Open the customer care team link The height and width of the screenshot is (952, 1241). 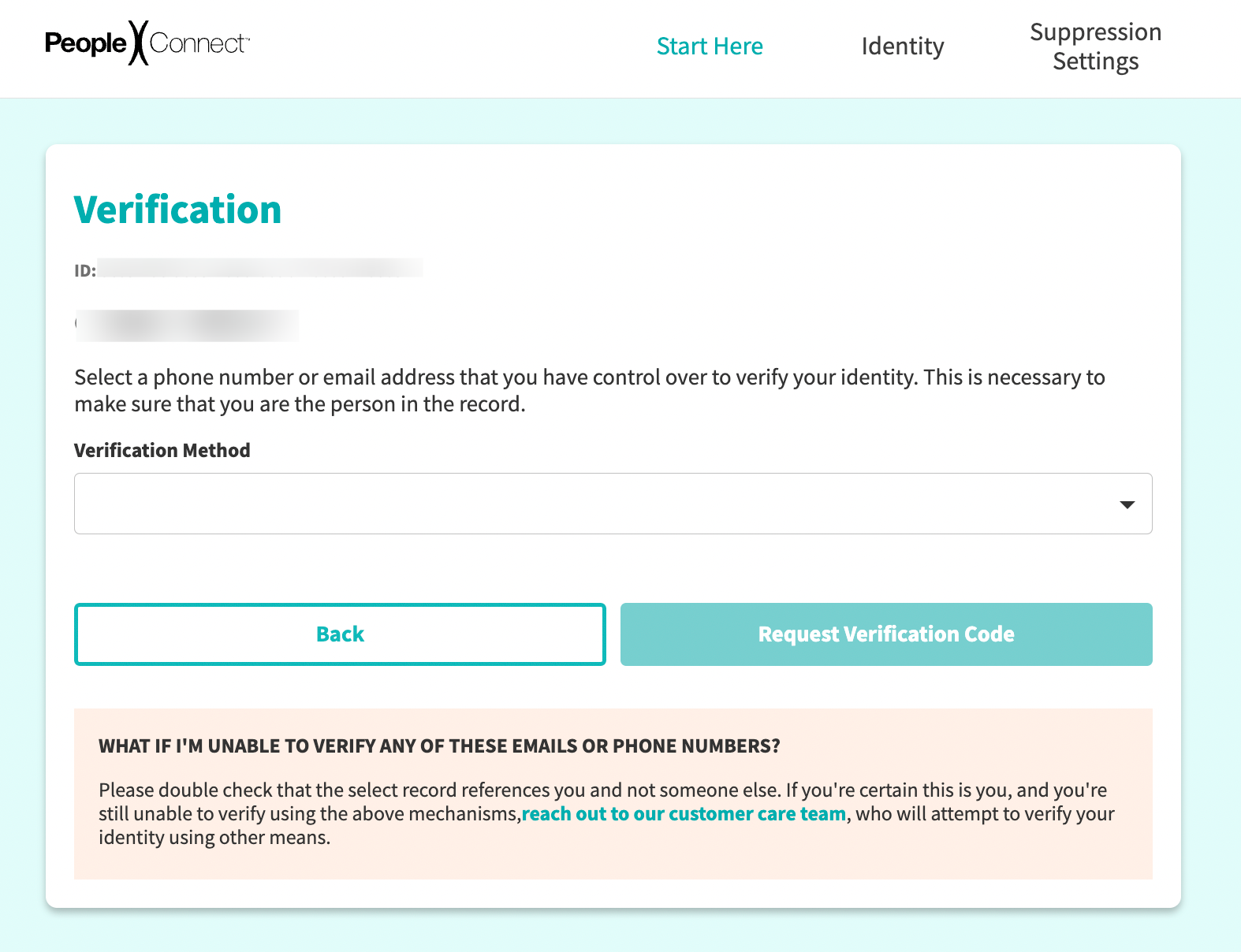(x=684, y=814)
